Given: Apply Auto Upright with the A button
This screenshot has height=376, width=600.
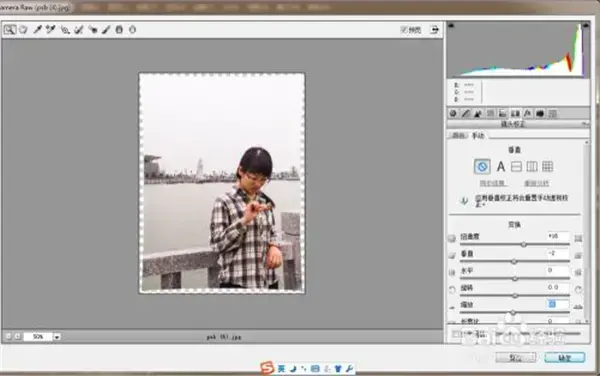Looking at the screenshot, I should [501, 166].
